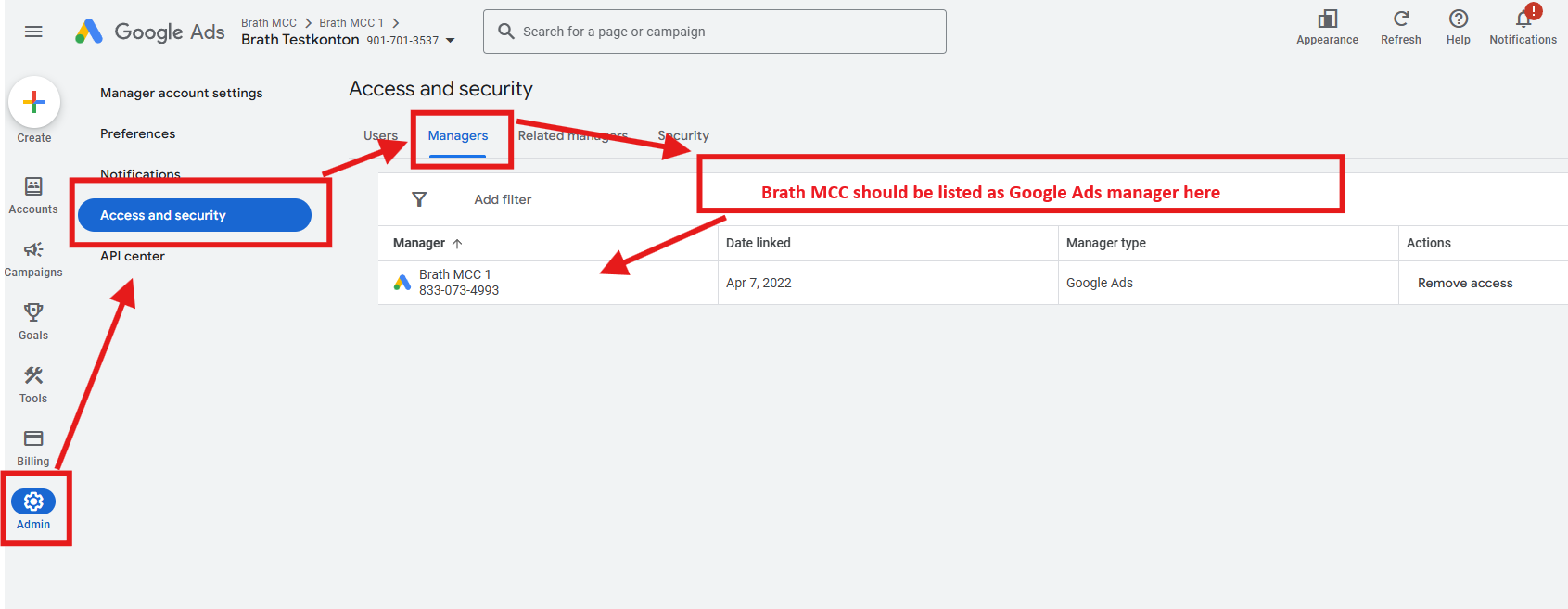Expand the Brath Testkonton account dropdown

pos(451,41)
